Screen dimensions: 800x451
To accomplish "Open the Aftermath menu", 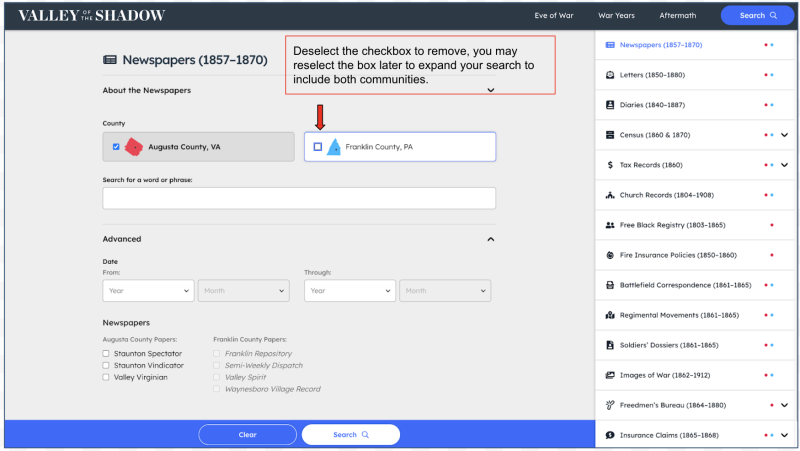I will click(x=678, y=16).
